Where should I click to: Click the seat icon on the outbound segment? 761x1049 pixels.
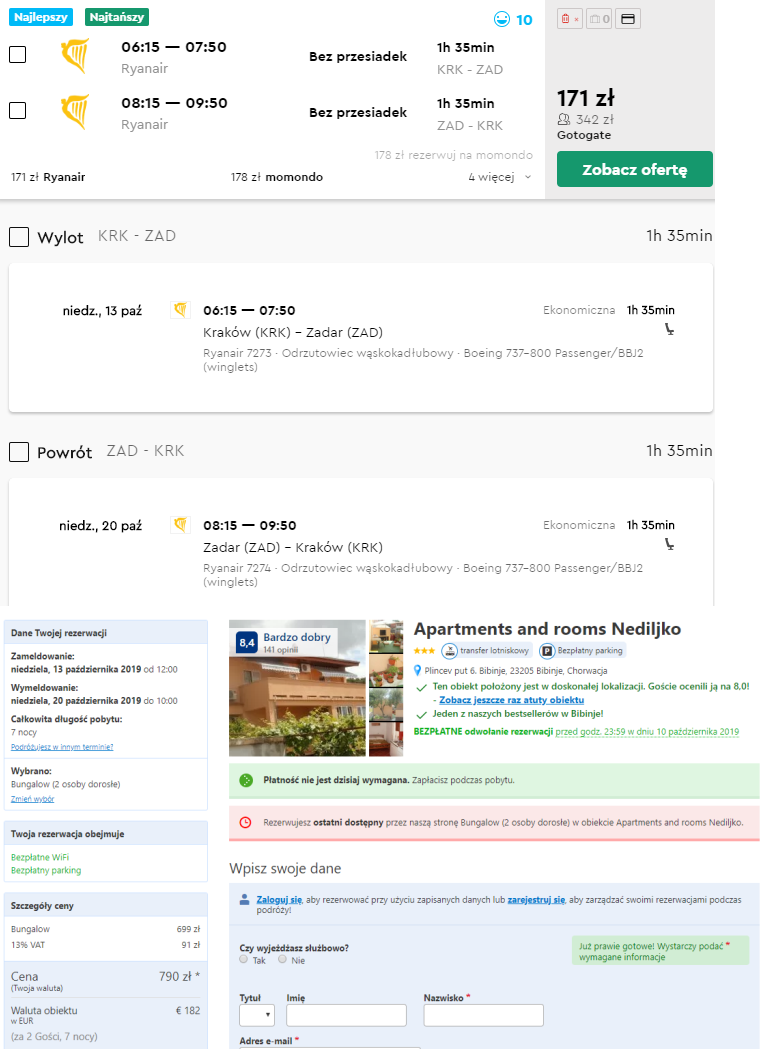[669, 329]
